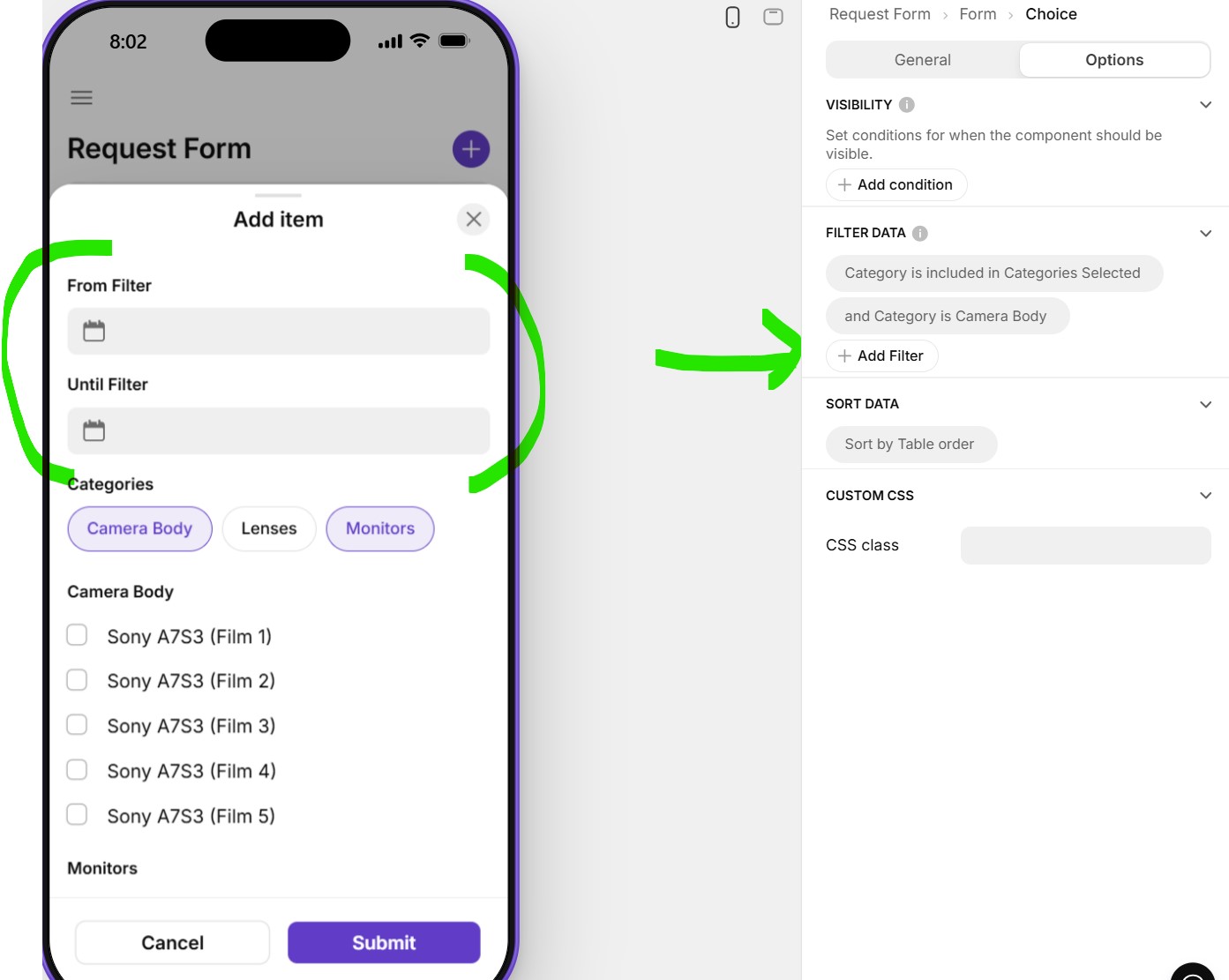This screenshot has width=1229, height=980.
Task: Check Sony A7S3 (Film 3)
Action: tap(78, 725)
